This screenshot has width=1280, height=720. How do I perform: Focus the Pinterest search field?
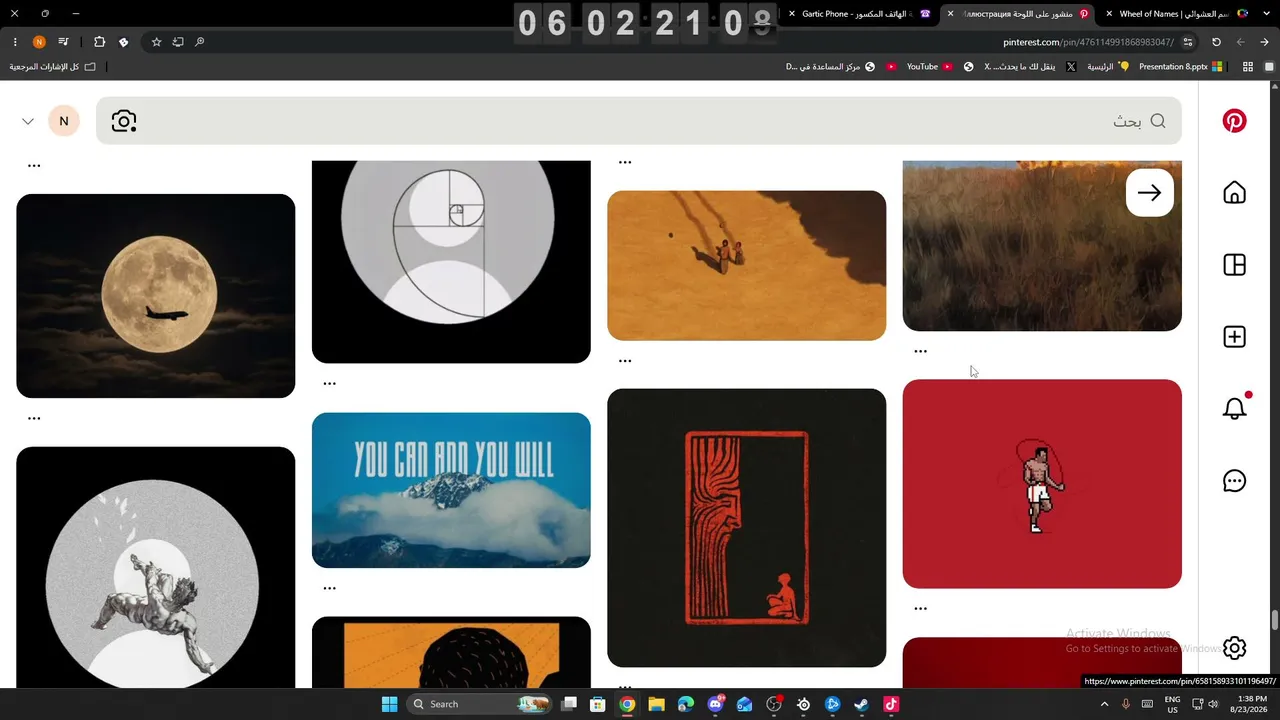point(639,121)
